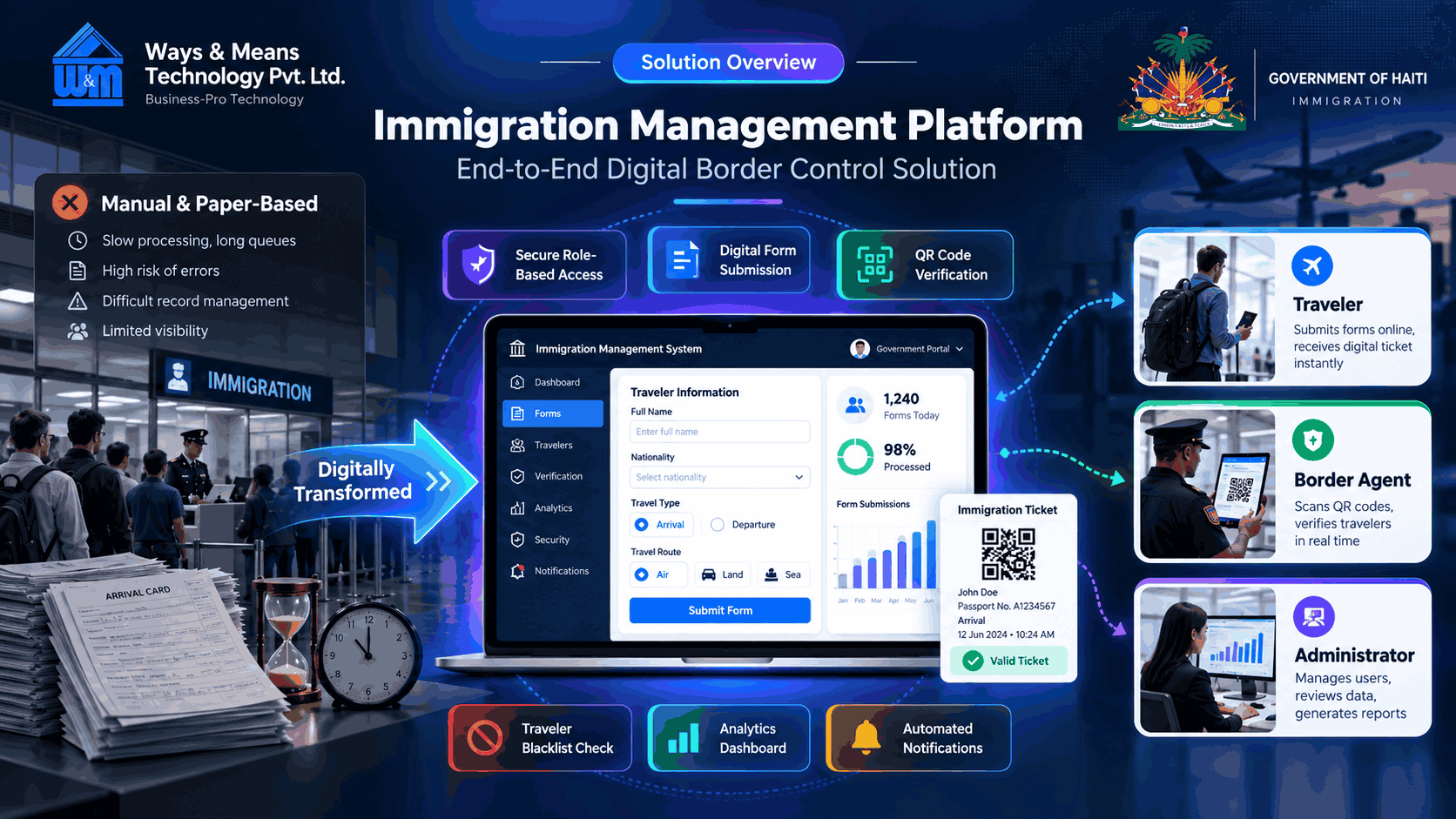This screenshot has width=1456, height=819.
Task: Click the green shield icon on Border Agent card
Action: coord(1313,440)
